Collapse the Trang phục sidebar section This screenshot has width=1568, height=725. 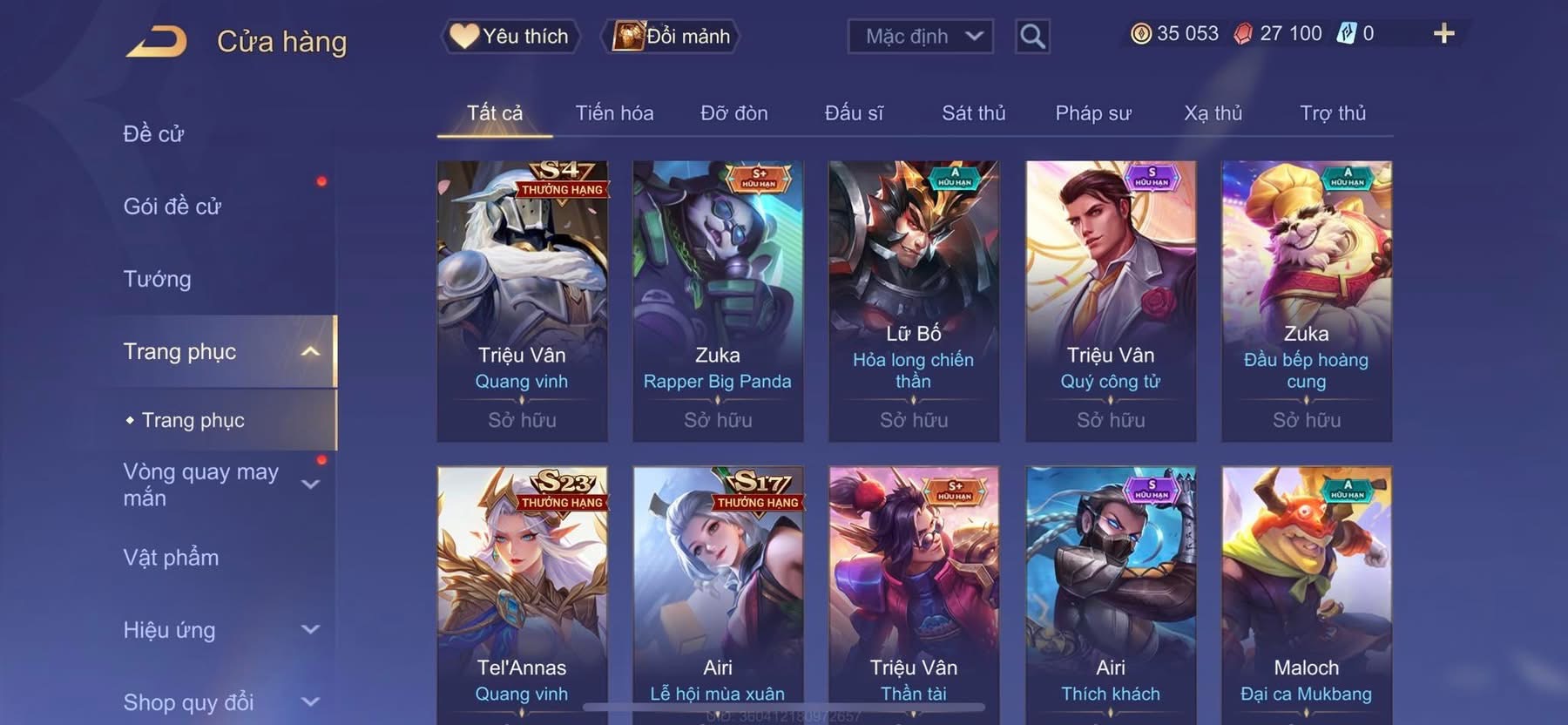[310, 352]
